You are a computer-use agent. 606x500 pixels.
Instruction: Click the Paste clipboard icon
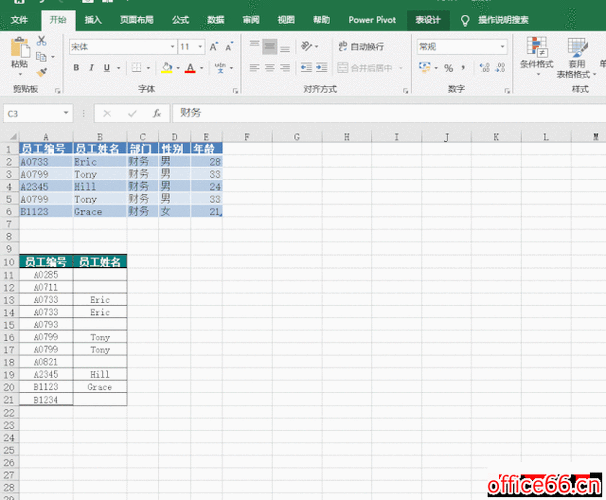coord(19,48)
